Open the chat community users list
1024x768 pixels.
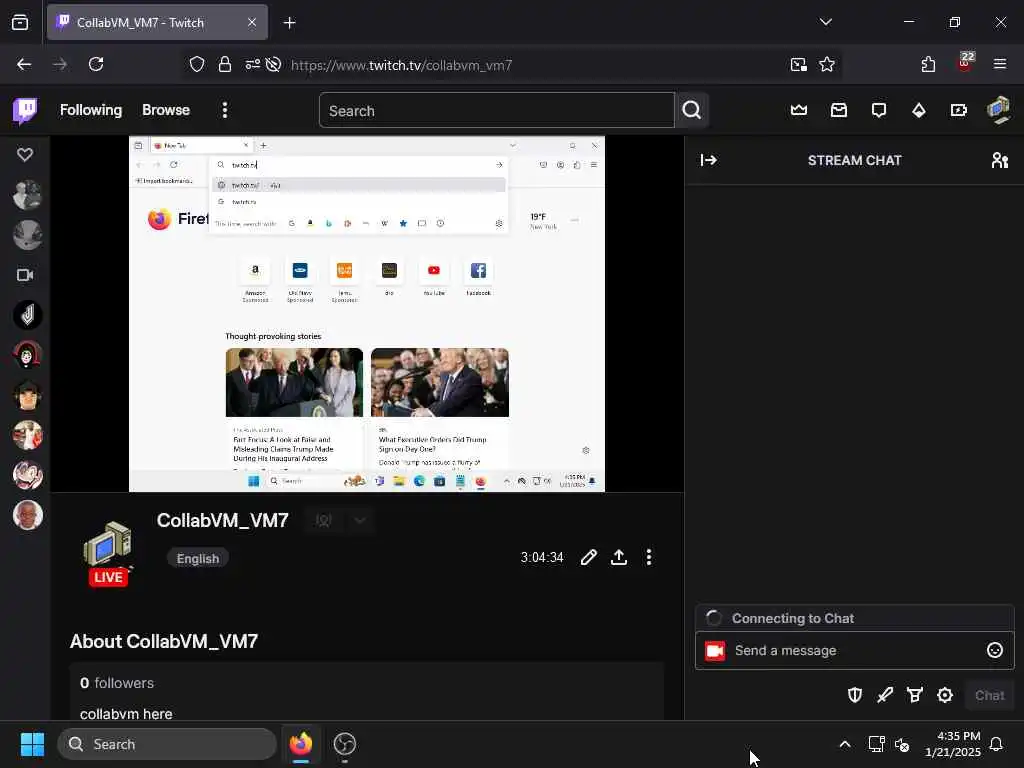[1000, 160]
